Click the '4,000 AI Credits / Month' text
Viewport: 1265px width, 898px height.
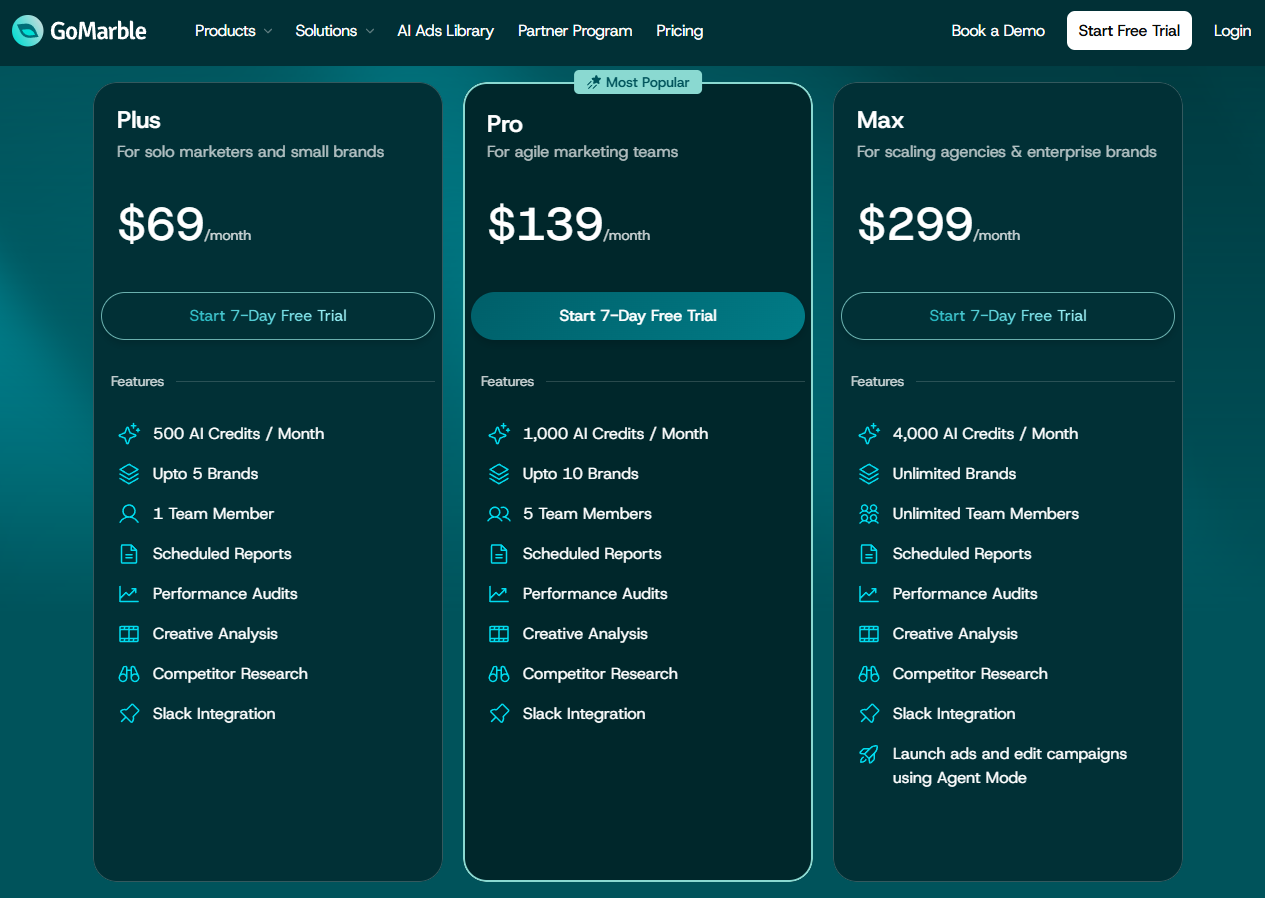[x=986, y=434]
